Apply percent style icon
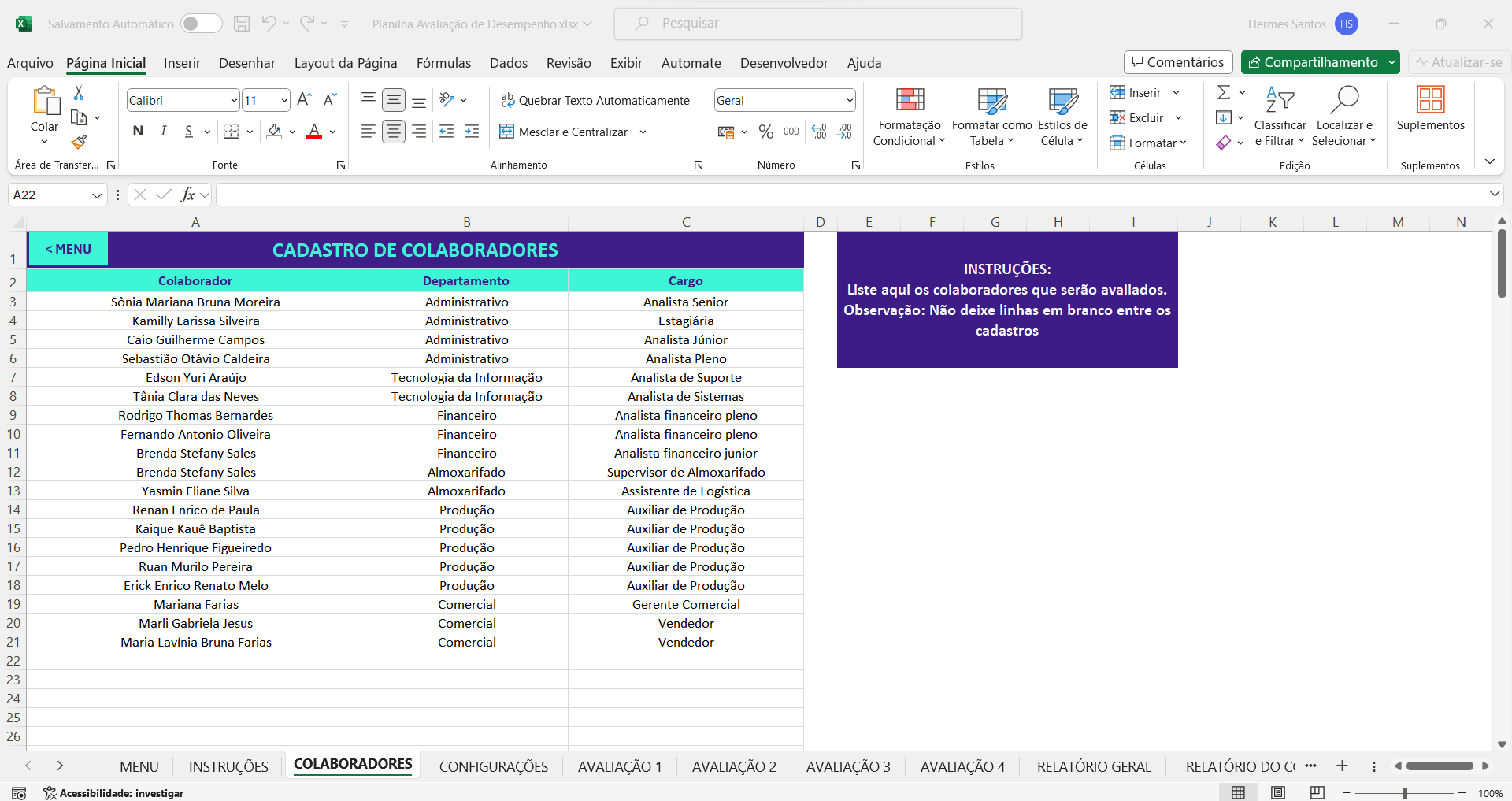This screenshot has width=1512, height=801. [765, 132]
